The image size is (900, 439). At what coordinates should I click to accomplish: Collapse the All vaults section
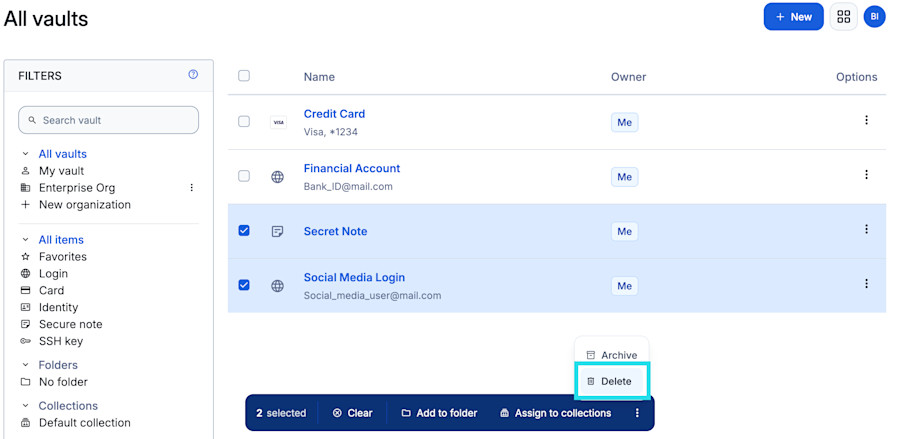pos(25,154)
